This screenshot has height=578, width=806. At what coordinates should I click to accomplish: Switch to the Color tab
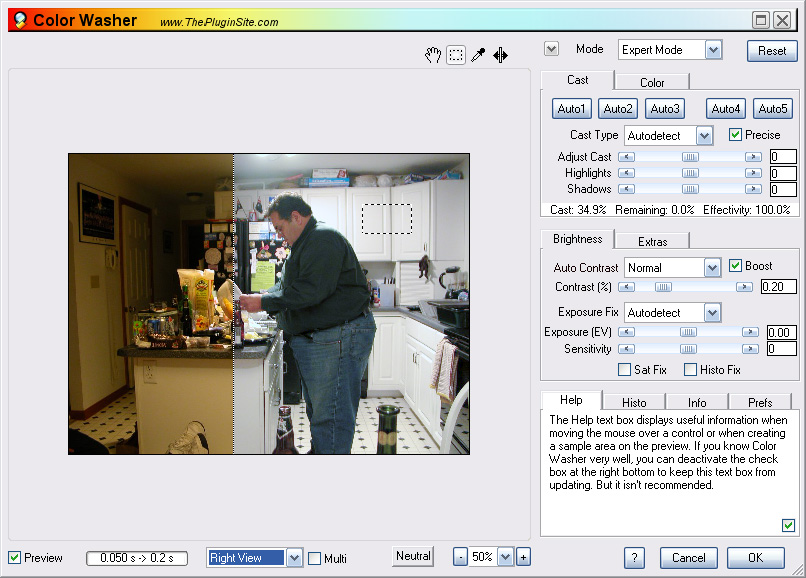click(652, 83)
